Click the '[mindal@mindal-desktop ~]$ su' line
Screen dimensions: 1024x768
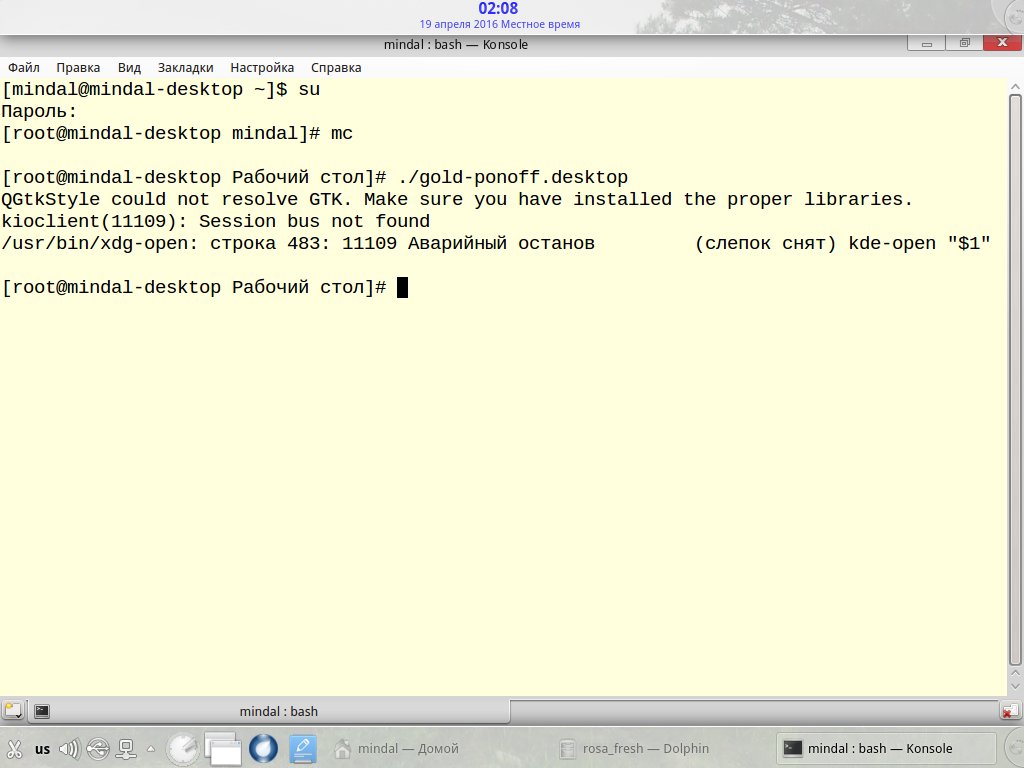pos(161,89)
